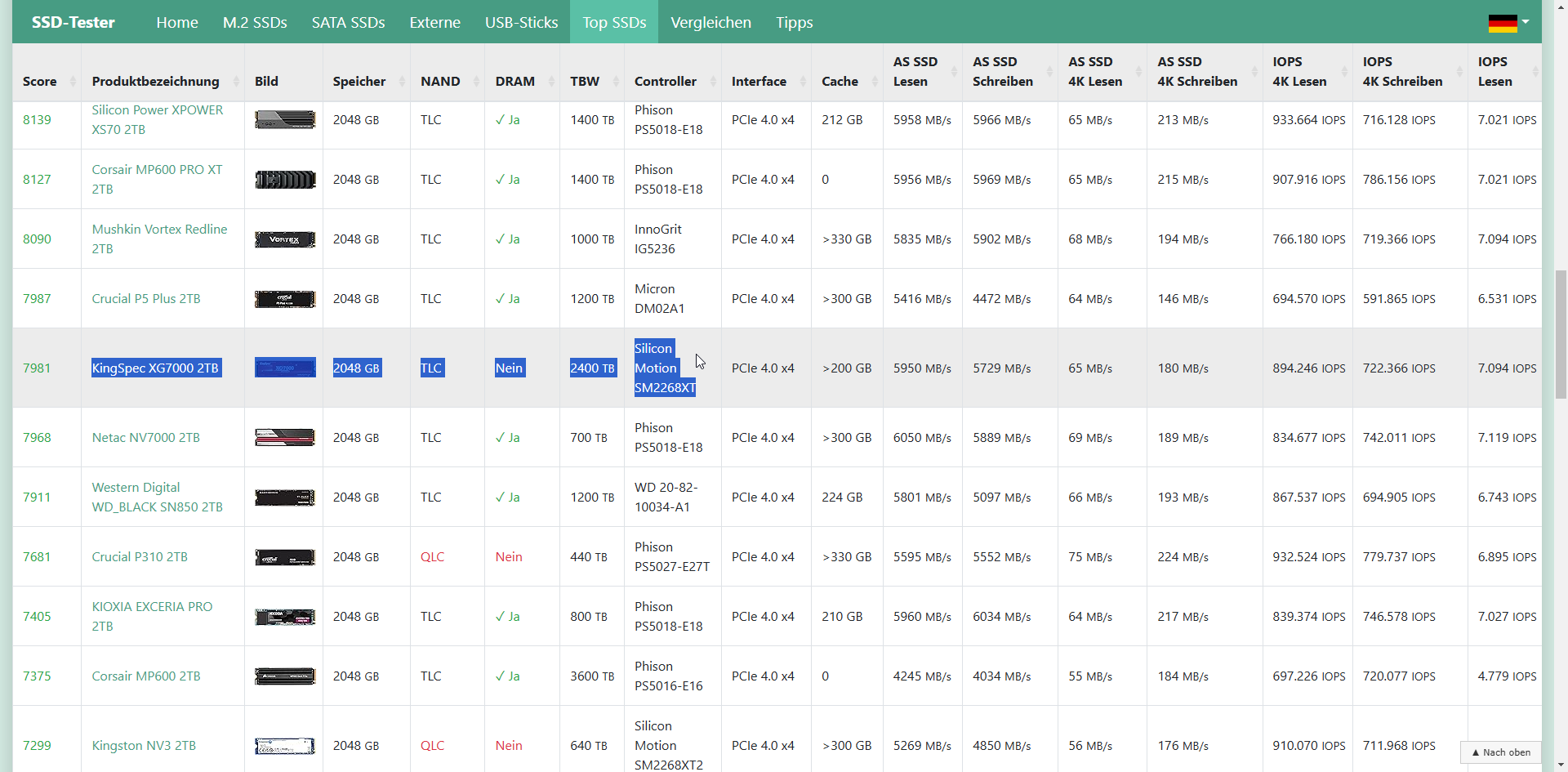The height and width of the screenshot is (772, 1568).
Task: Open USB-Sticks navigation item
Action: point(521,23)
